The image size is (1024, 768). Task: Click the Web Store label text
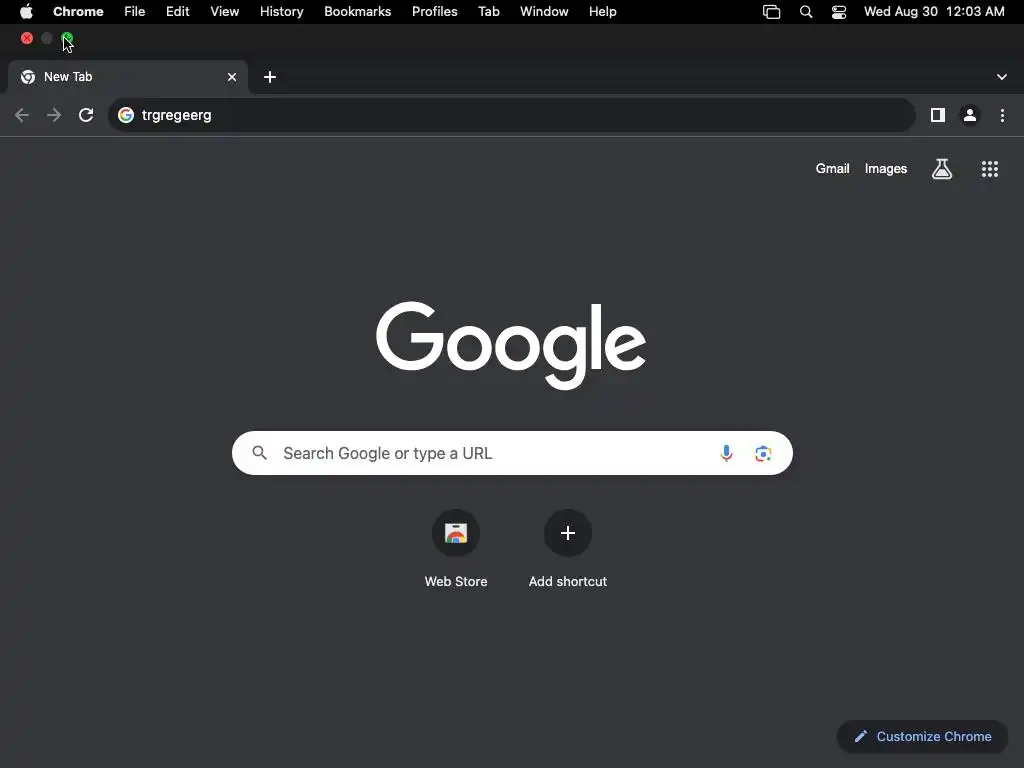click(456, 581)
